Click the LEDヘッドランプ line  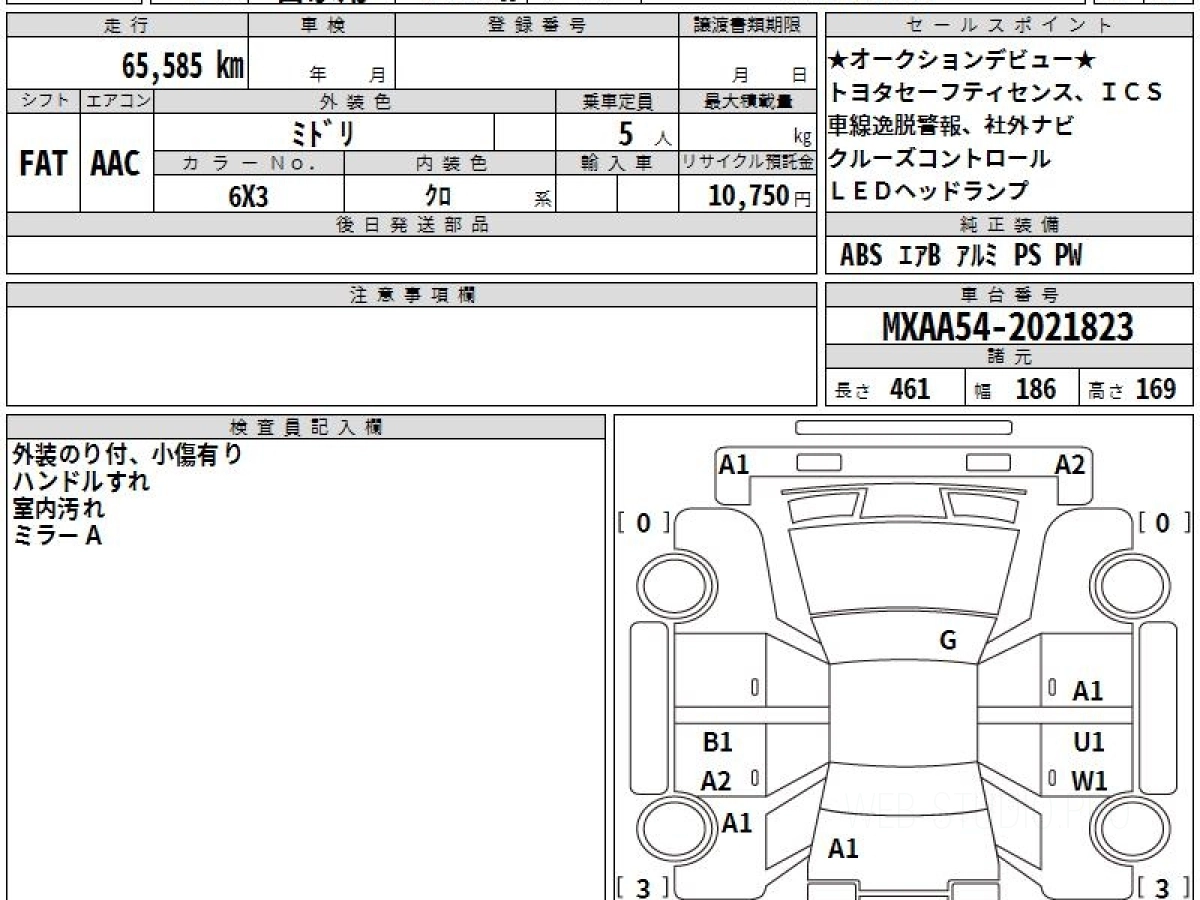[x=929, y=190]
